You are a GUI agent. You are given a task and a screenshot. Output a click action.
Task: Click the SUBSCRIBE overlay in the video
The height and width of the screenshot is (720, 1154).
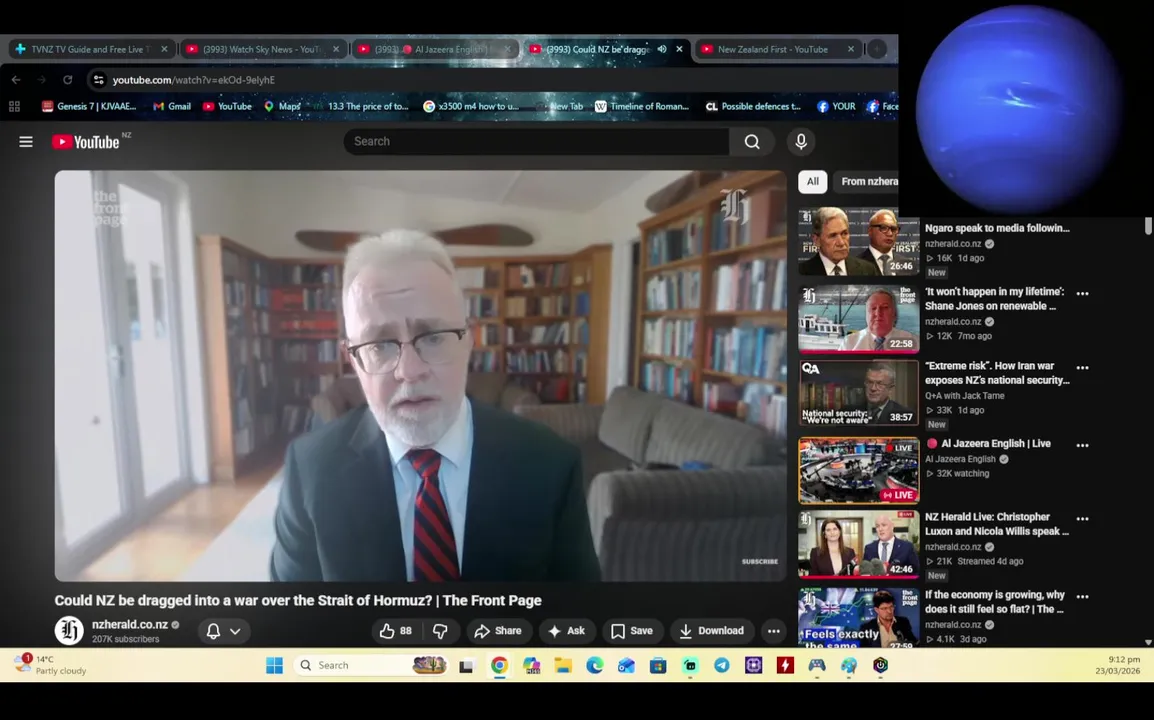click(760, 561)
